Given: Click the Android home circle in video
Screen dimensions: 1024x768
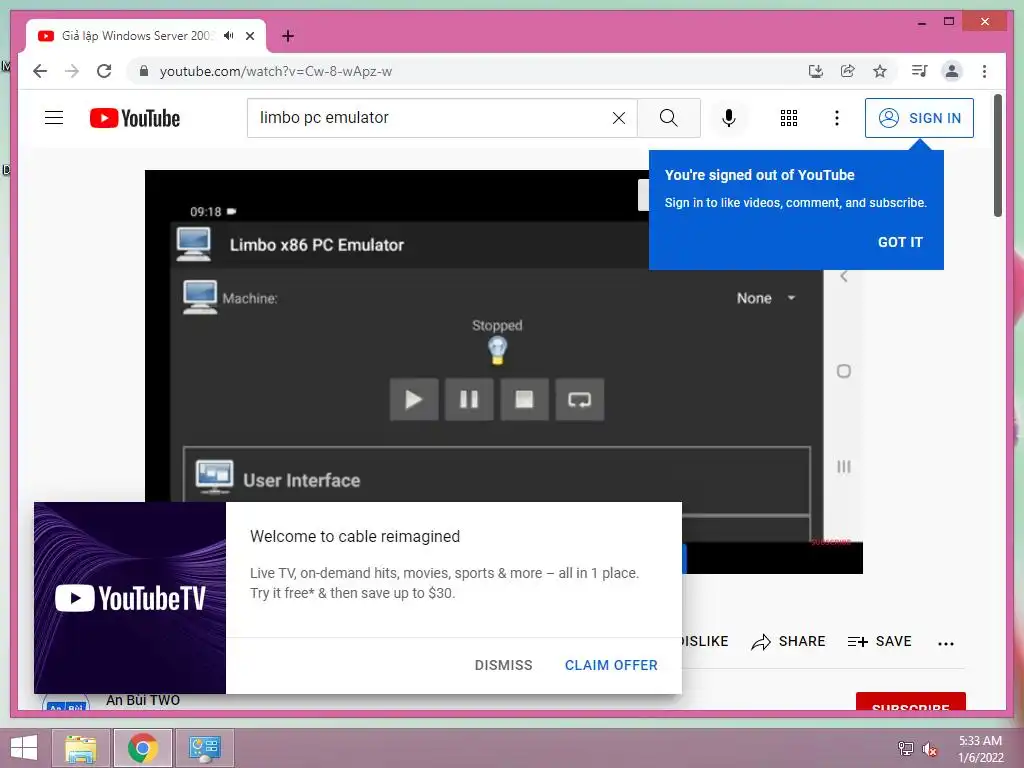Looking at the screenshot, I should [x=844, y=371].
